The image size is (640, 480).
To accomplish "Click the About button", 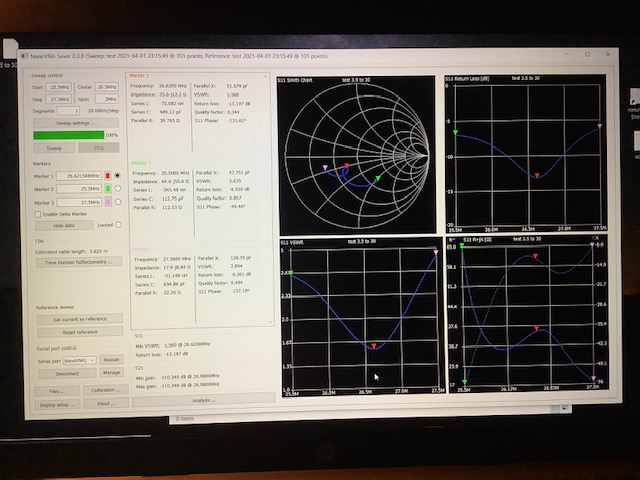I will click(x=106, y=404).
